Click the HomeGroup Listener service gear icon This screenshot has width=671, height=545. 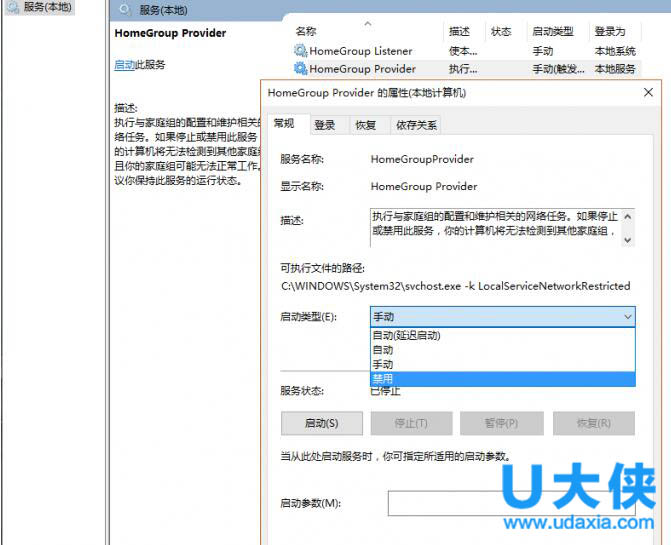tap(300, 51)
